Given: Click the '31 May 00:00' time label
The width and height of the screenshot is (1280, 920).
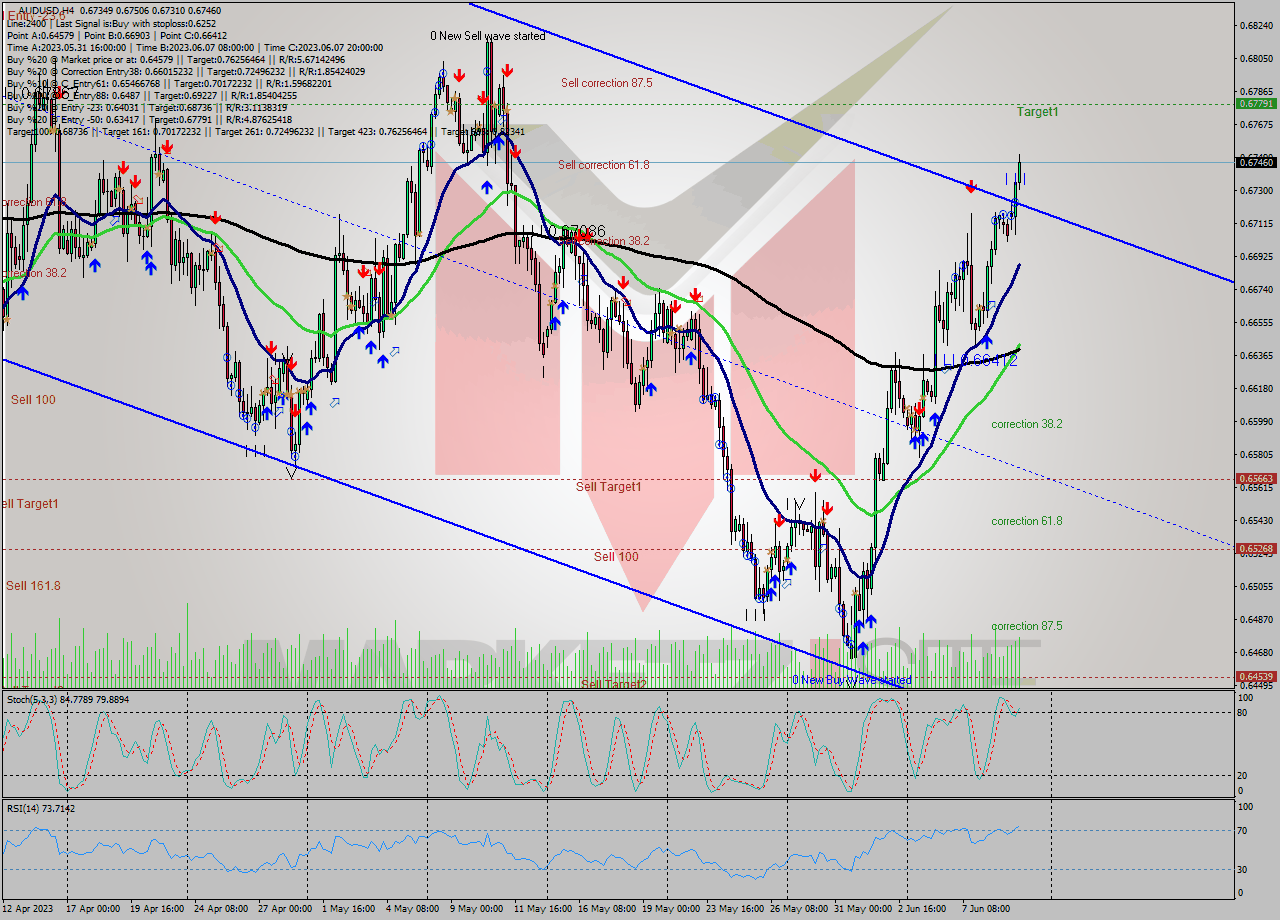Looking at the screenshot, I should (x=863, y=908).
